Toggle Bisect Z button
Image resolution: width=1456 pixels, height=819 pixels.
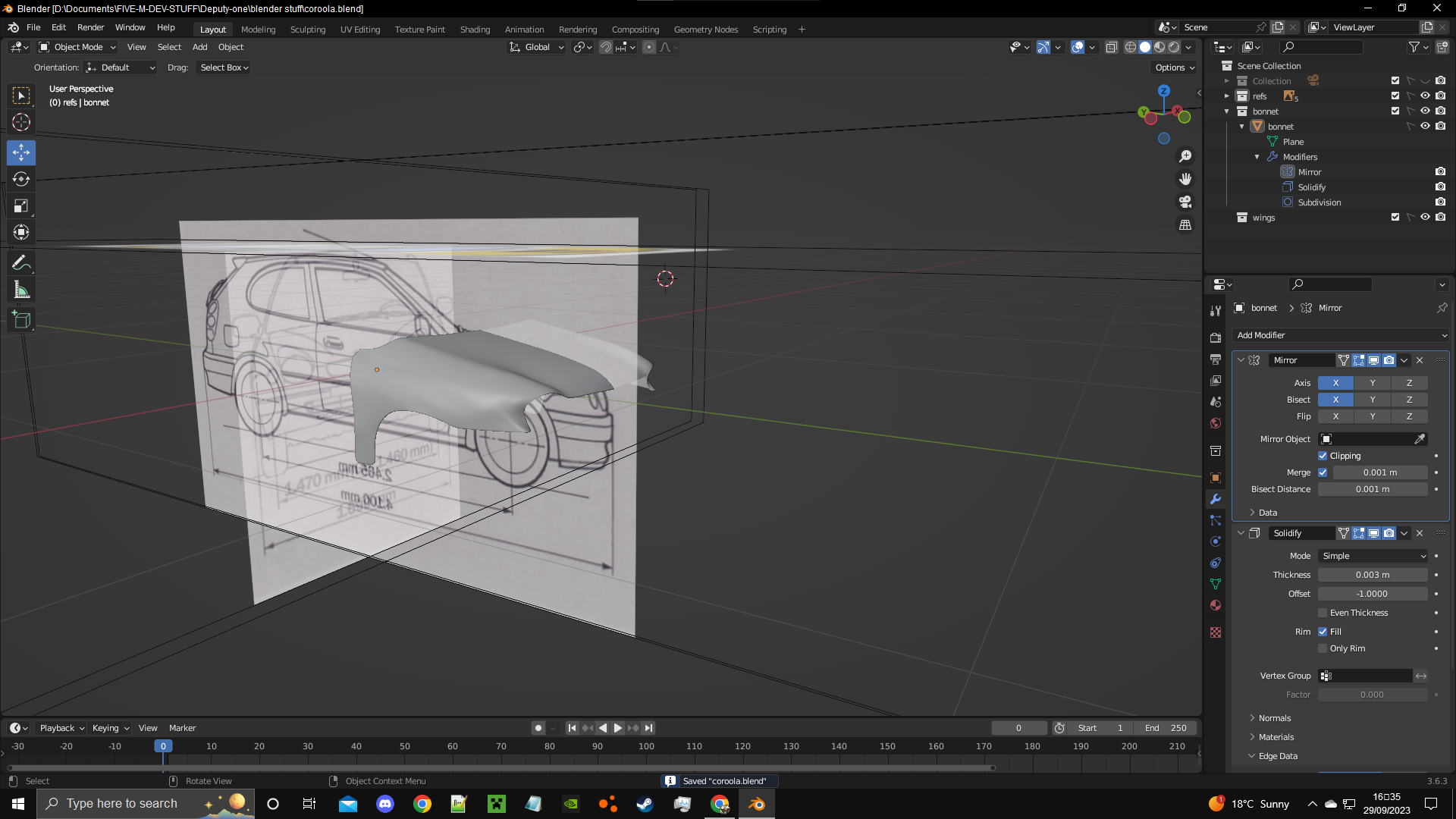tap(1410, 400)
